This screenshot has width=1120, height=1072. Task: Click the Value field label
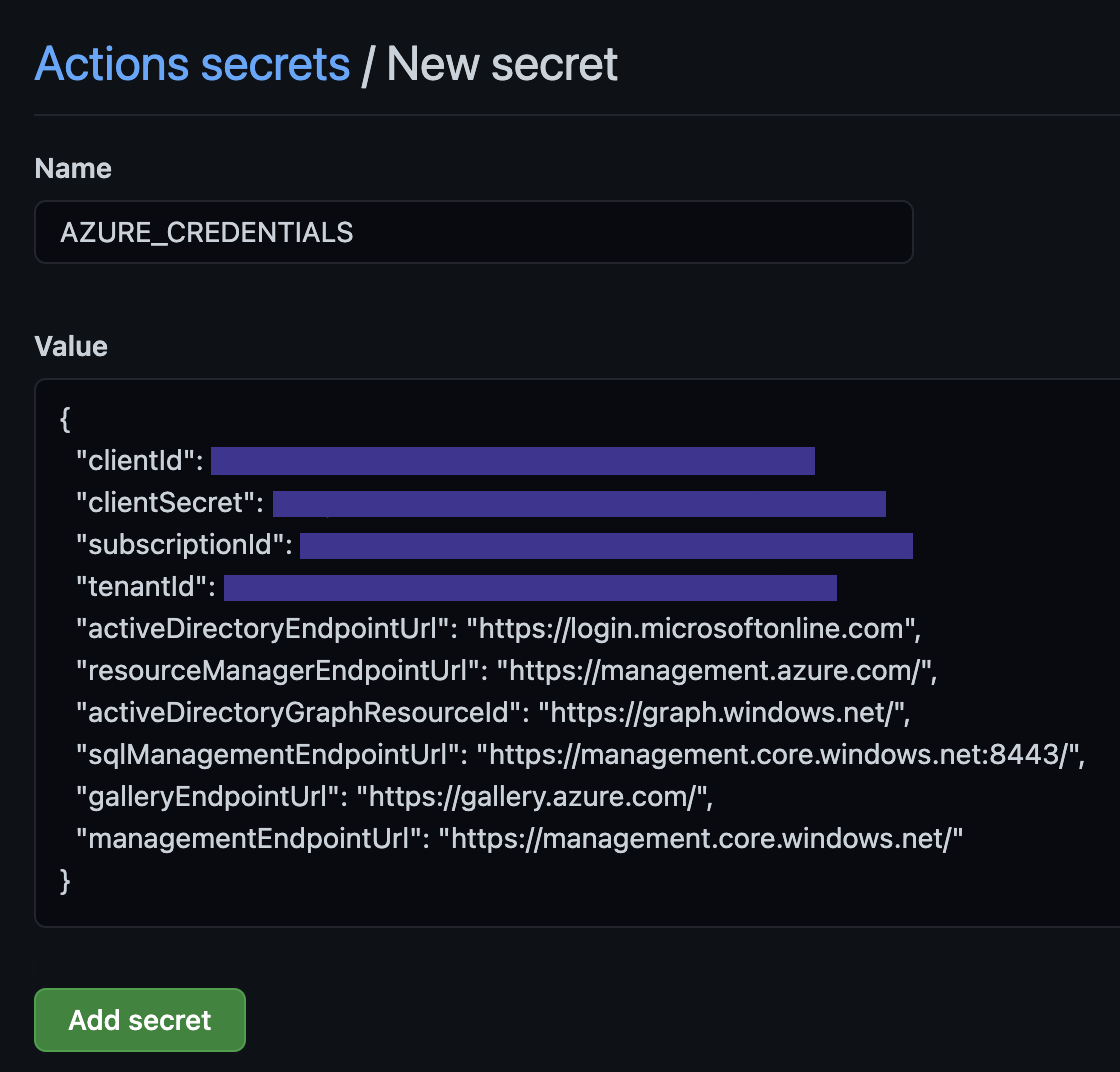[x=71, y=346]
